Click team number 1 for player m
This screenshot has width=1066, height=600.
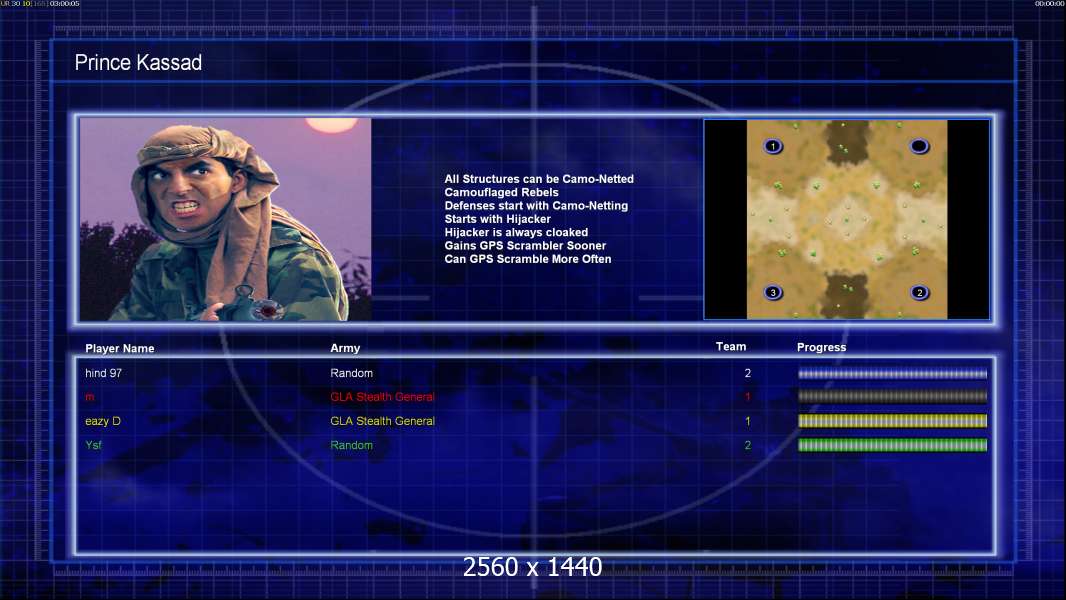748,397
